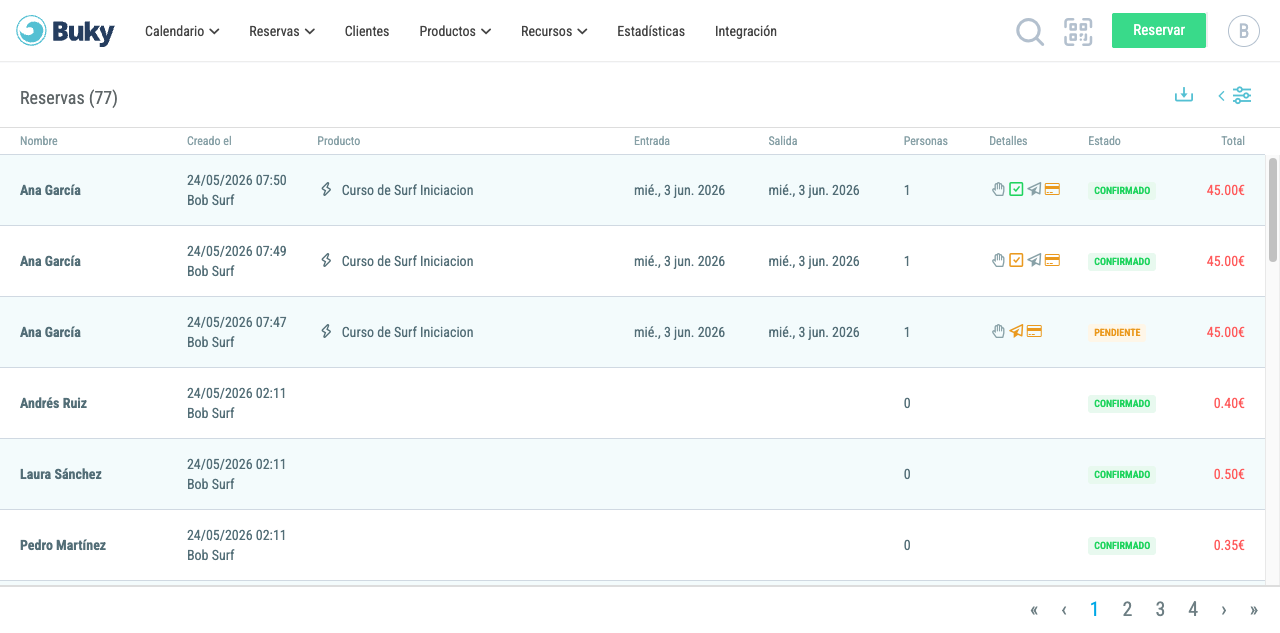Click orange paper plane icon in 07:47 row
The width and height of the screenshot is (1280, 633).
pyautogui.click(x=1016, y=331)
